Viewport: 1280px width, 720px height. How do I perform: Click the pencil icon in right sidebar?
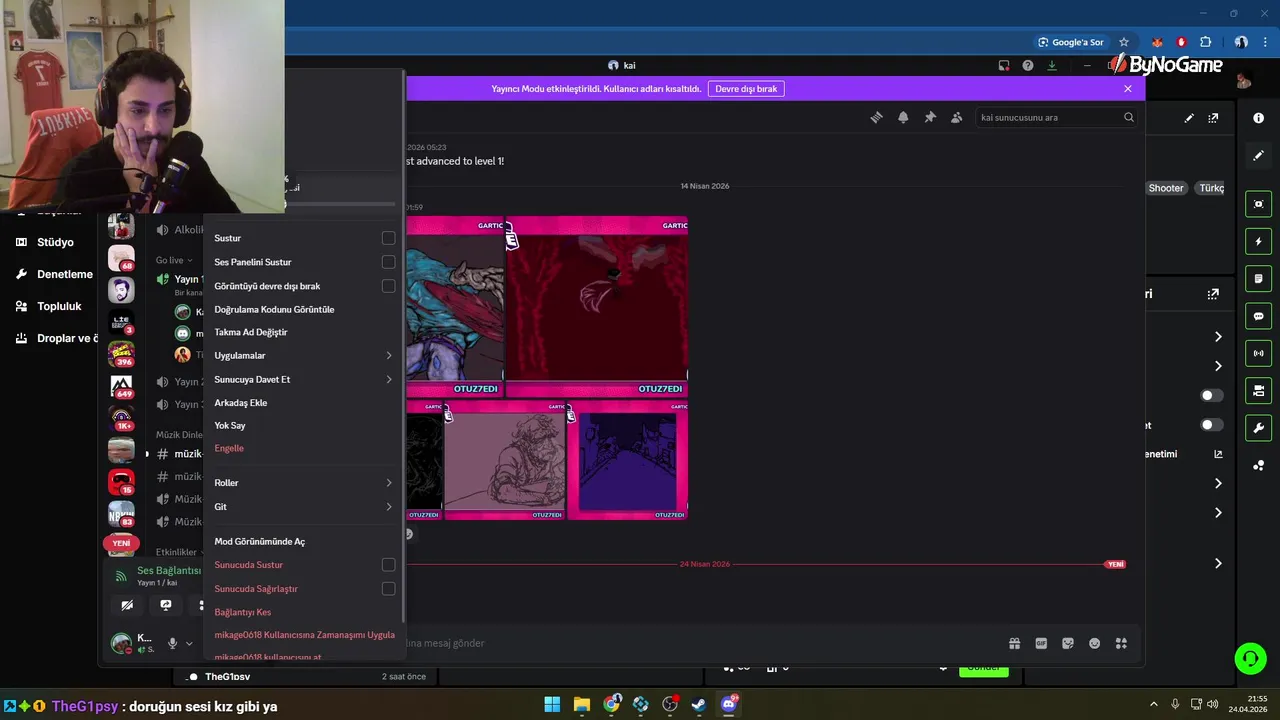point(1258,155)
